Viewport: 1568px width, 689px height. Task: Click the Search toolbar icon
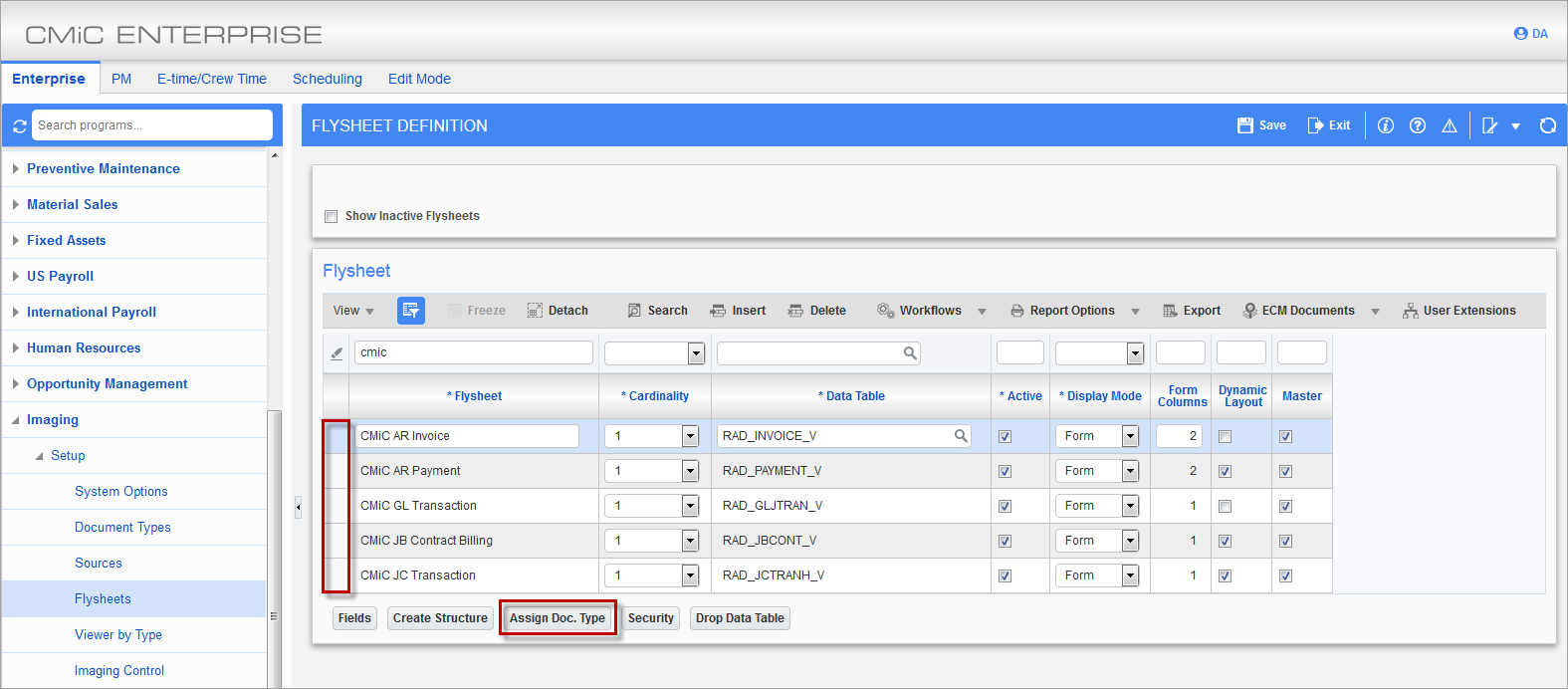pos(634,311)
